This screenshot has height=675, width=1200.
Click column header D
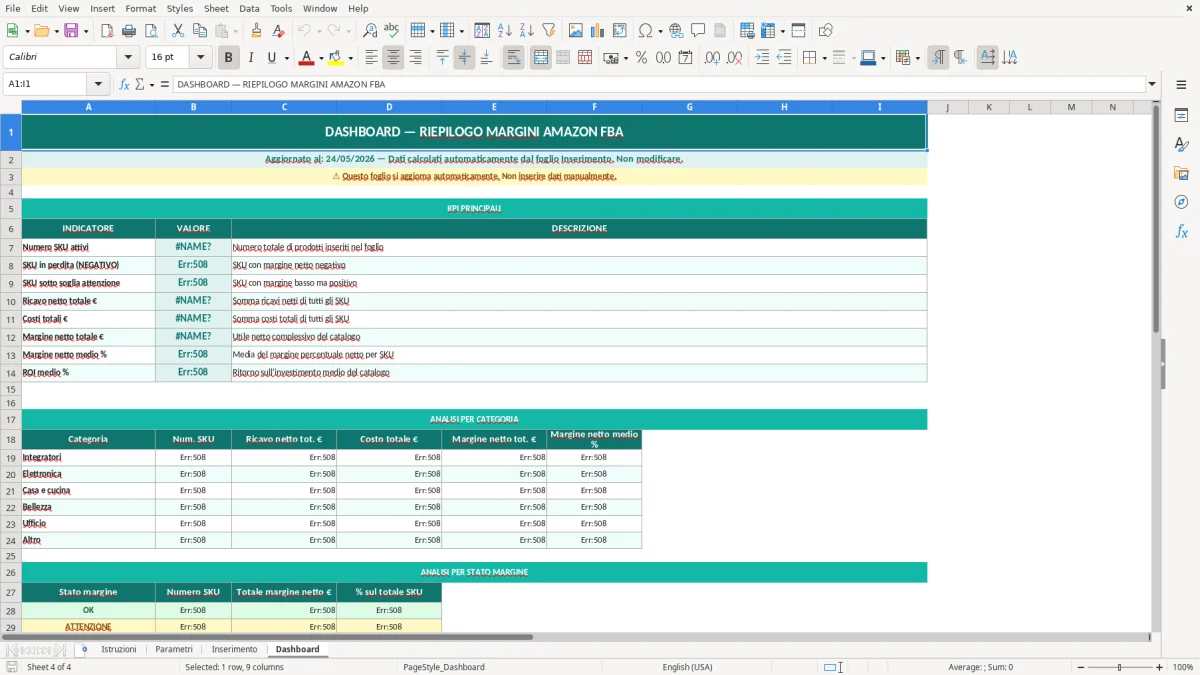389,107
